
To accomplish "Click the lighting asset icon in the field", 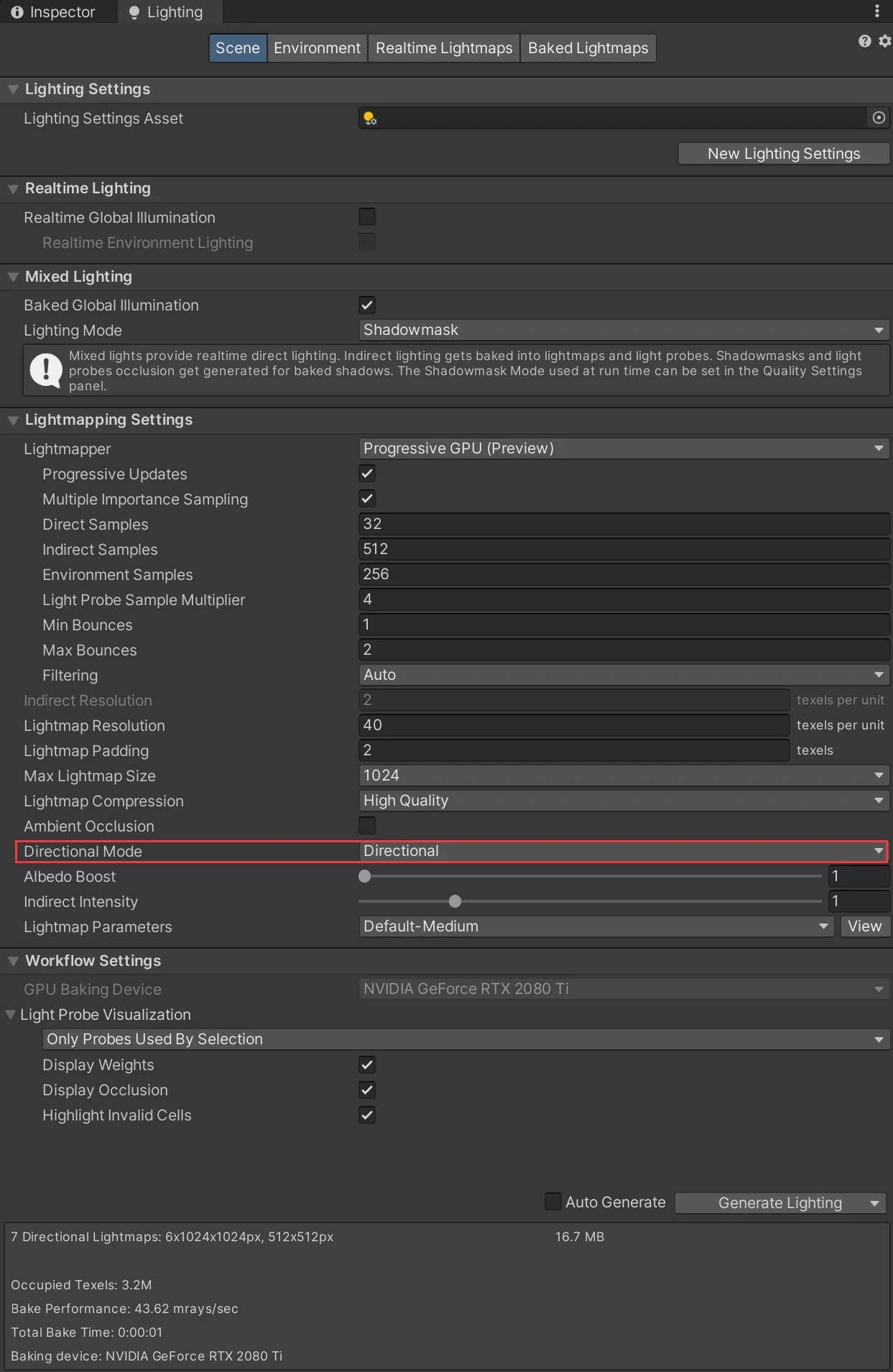I will [369, 118].
